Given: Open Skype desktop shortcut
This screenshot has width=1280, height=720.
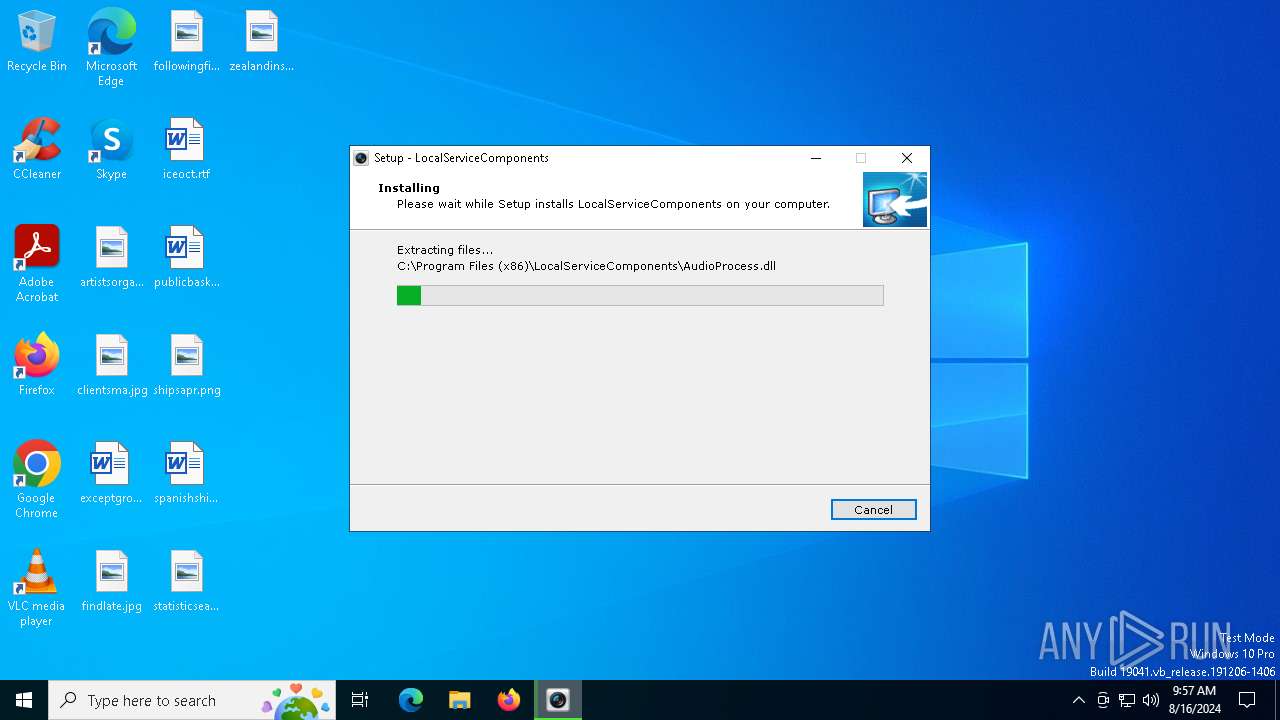Looking at the screenshot, I should 111,150.
